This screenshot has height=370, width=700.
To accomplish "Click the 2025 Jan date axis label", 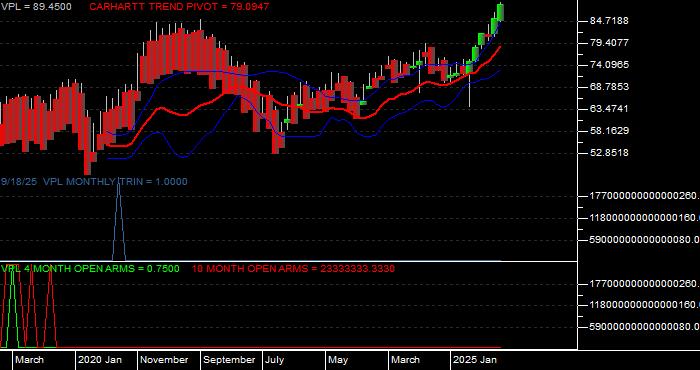I will (475, 360).
